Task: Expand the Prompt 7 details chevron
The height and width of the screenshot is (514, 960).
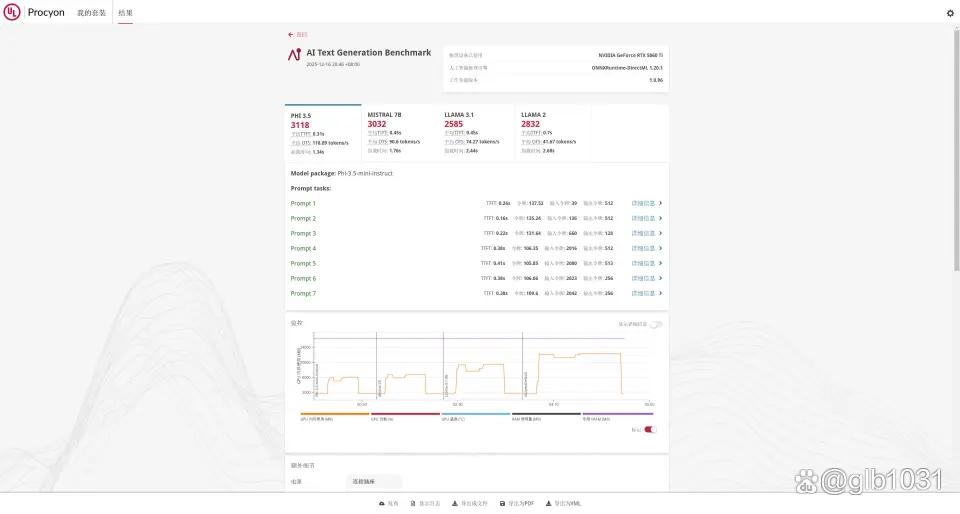Action: [x=660, y=293]
